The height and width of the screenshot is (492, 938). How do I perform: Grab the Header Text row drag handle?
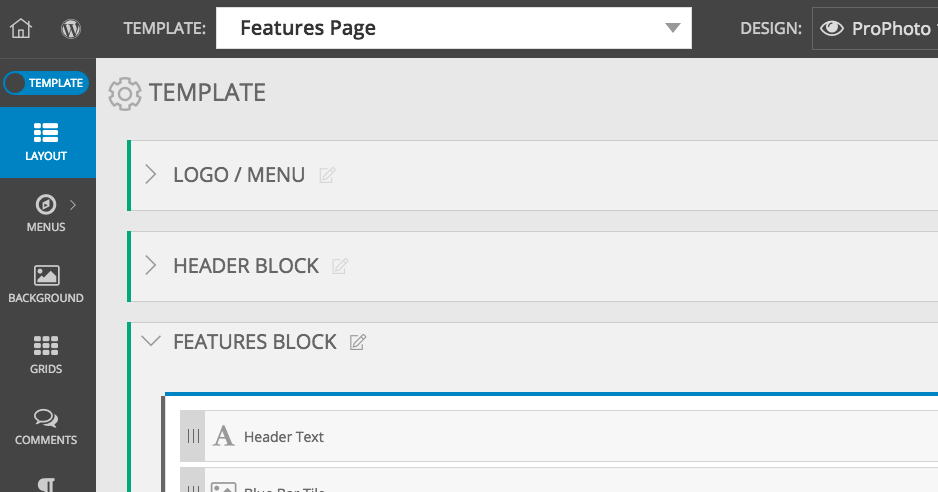pyautogui.click(x=193, y=436)
